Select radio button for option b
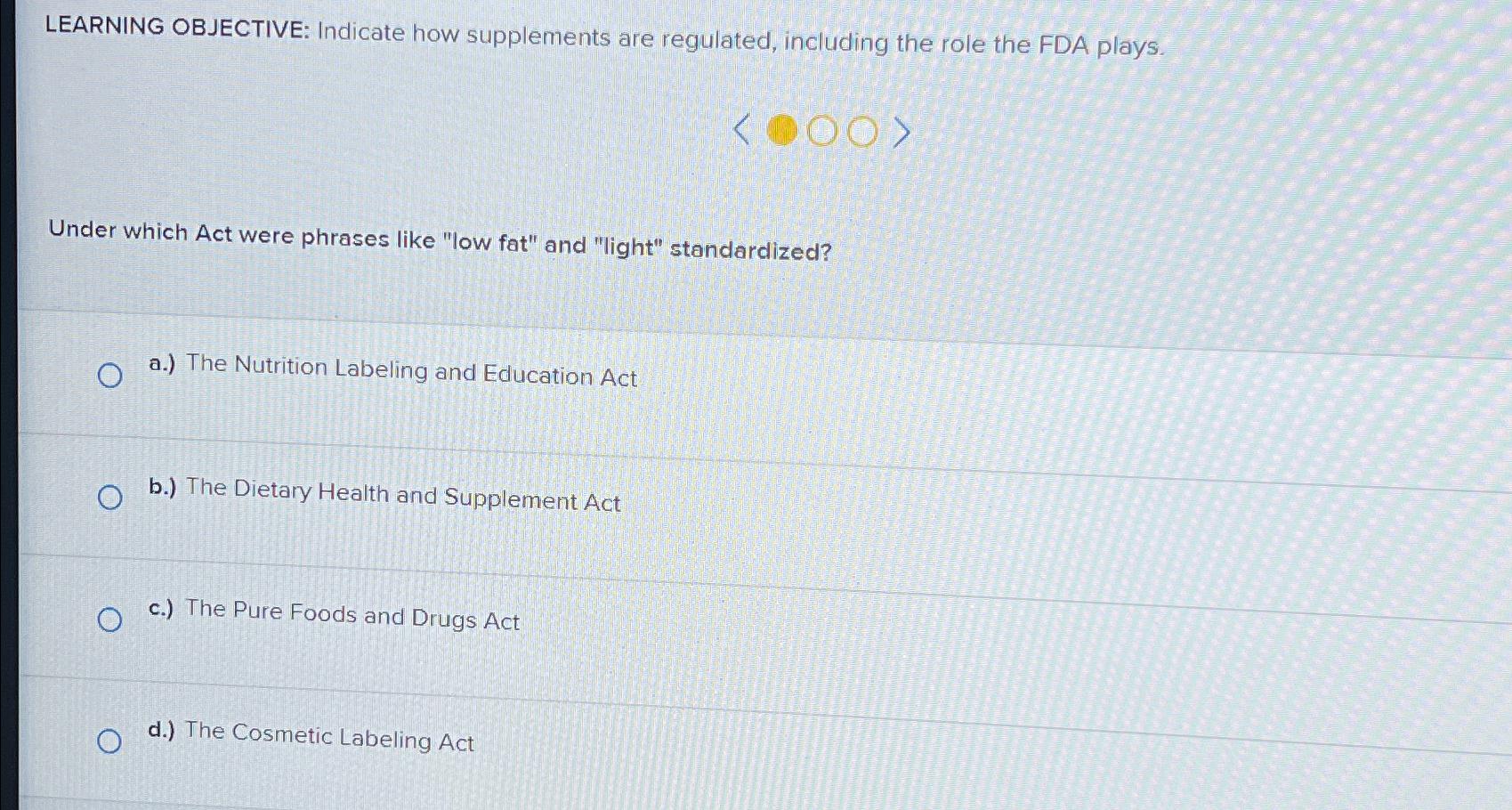The image size is (1512, 810). [109, 498]
